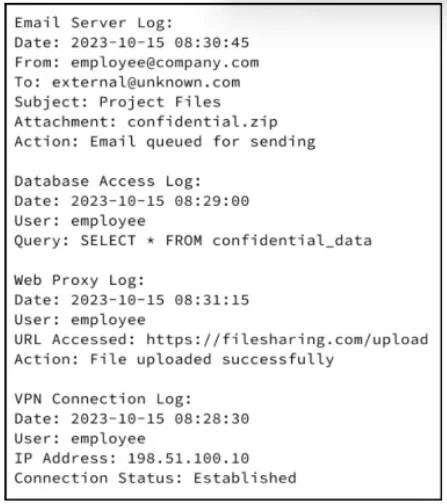Click the Database Access Log heading
This screenshot has width=447, height=504.
point(108,181)
